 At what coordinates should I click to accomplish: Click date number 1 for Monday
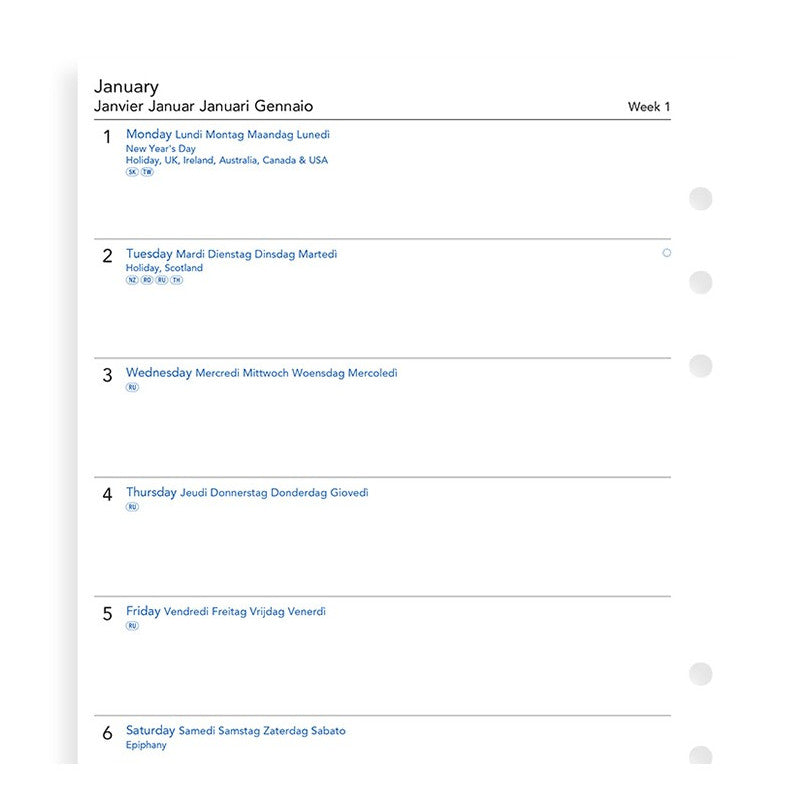coord(108,137)
